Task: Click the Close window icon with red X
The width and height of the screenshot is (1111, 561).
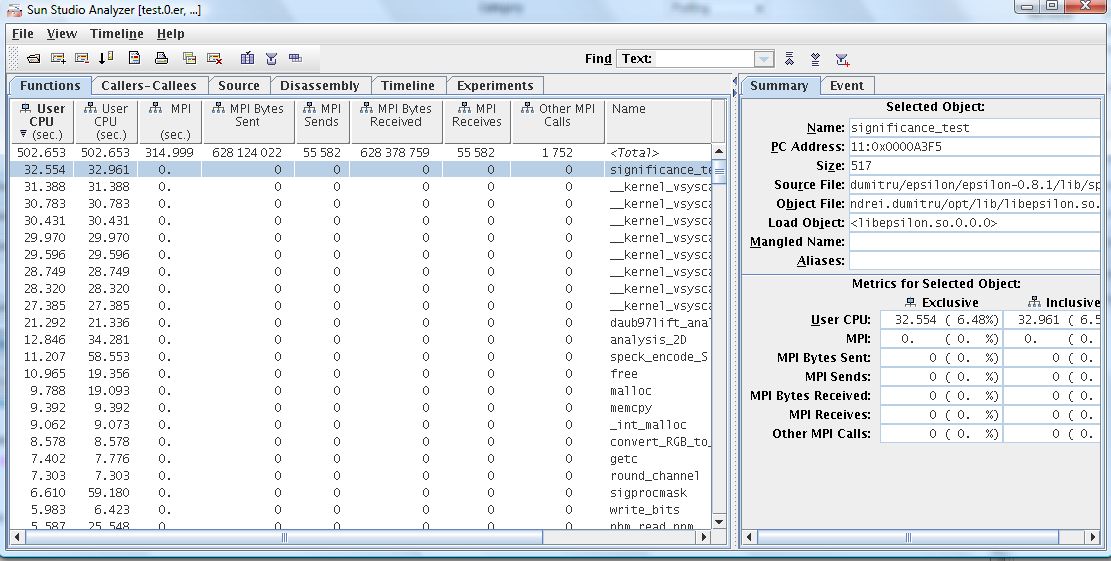Action: pyautogui.click(x=214, y=59)
